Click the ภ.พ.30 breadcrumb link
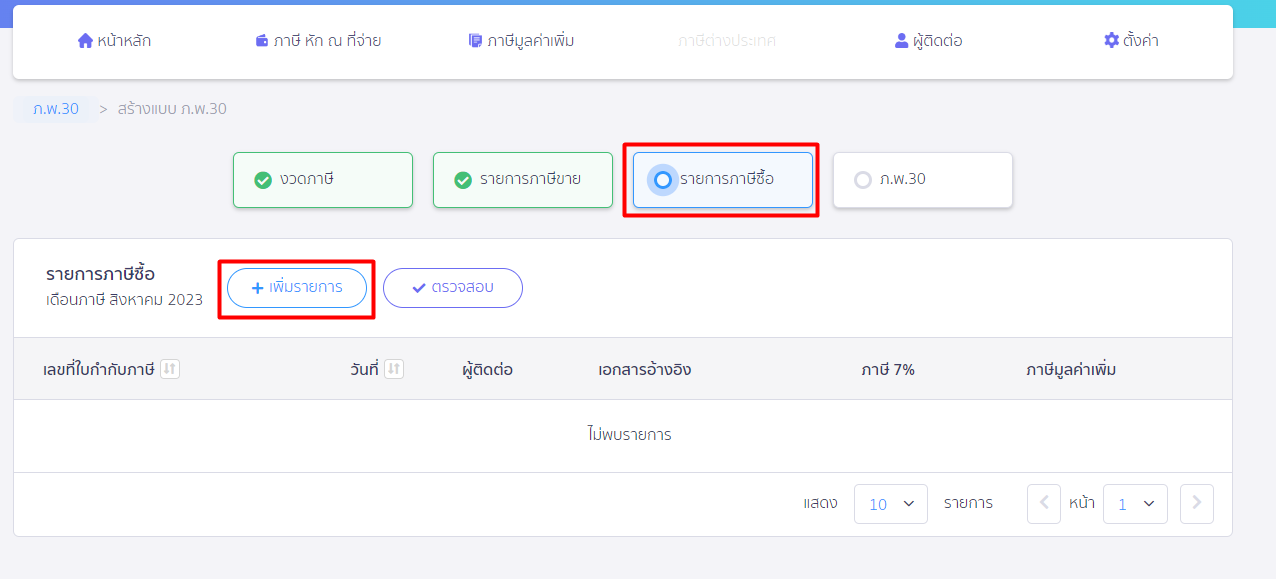The image size is (1276, 579). pos(55,109)
